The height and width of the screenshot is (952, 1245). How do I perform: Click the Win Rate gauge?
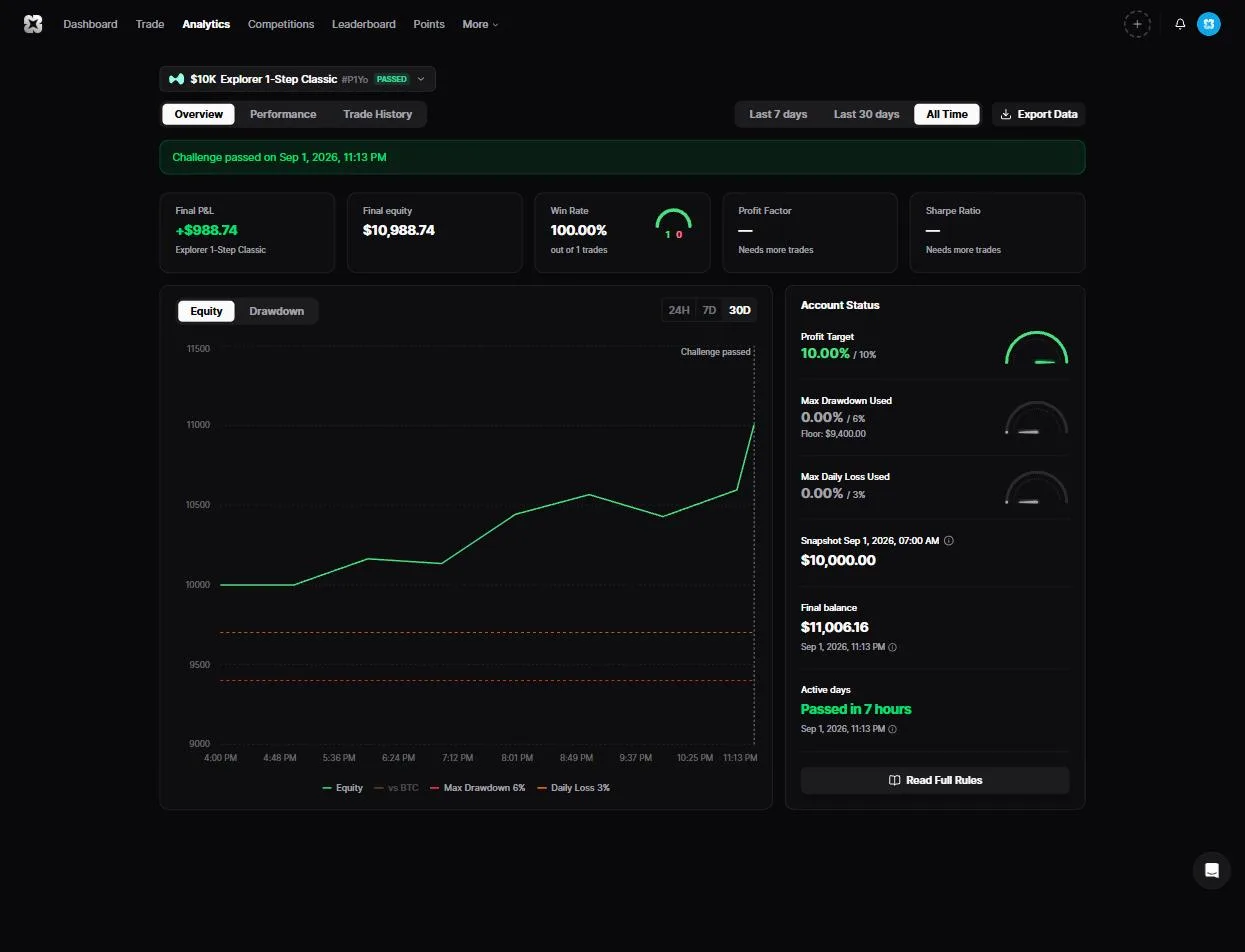(673, 224)
